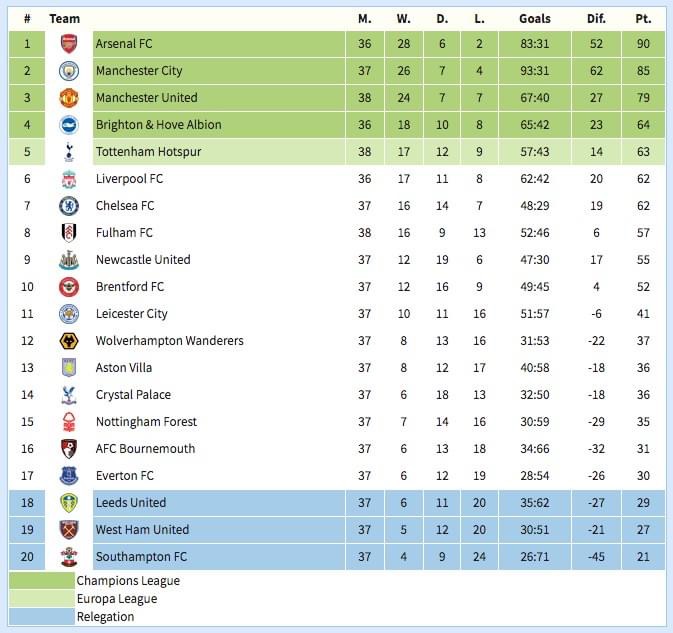The image size is (673, 633).
Task: Click the Wolverhampton Wanderers wolf logo
Action: [x=69, y=341]
